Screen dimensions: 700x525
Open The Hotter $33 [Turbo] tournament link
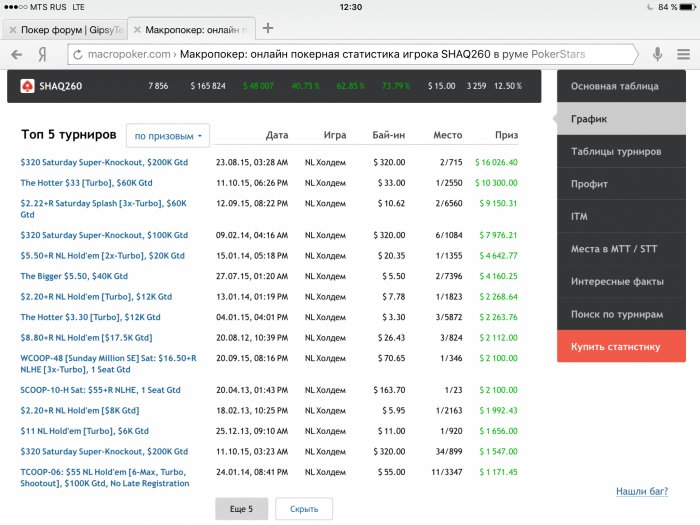[x=86, y=183]
